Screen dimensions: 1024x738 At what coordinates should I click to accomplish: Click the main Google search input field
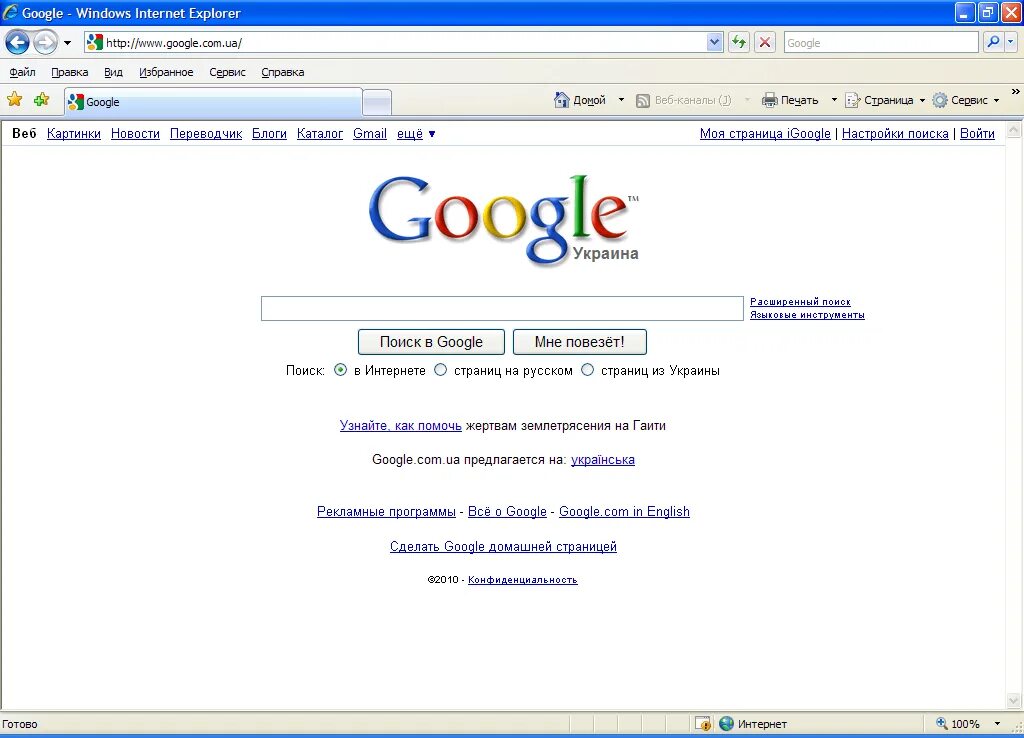(502, 308)
